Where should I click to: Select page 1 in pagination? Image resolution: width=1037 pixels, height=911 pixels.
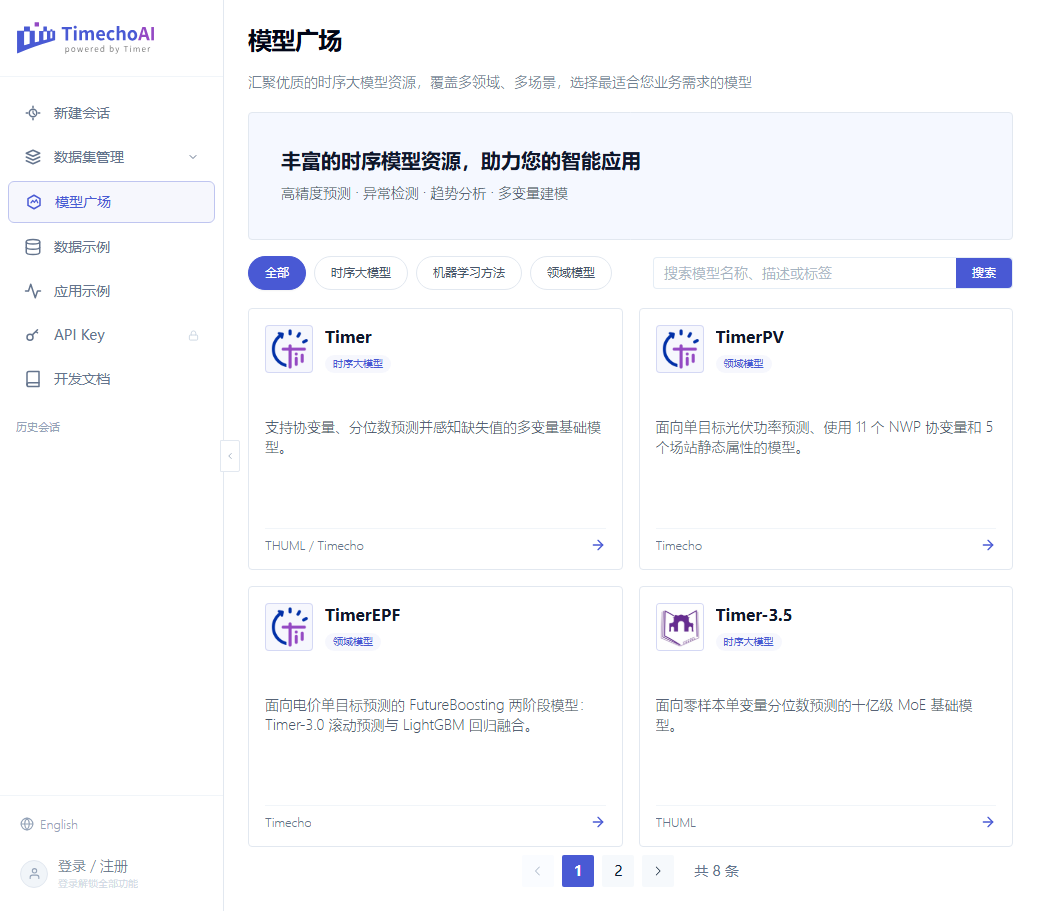coord(578,871)
